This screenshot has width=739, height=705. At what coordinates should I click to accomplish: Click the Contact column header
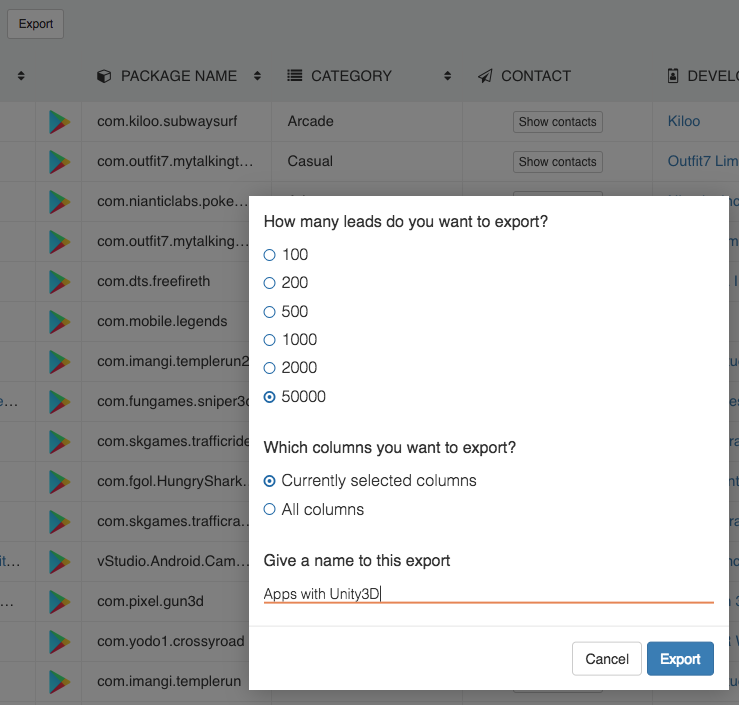pos(536,76)
